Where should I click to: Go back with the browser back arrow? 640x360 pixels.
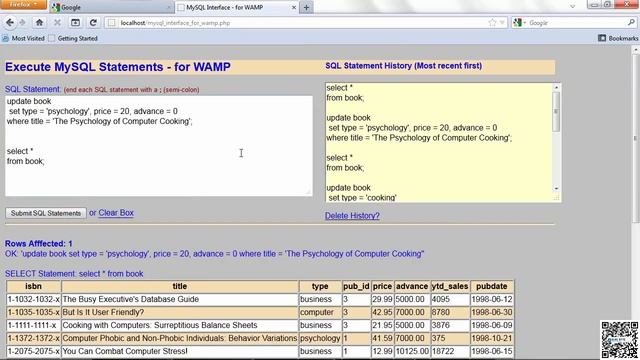pyautogui.click(x=10, y=23)
